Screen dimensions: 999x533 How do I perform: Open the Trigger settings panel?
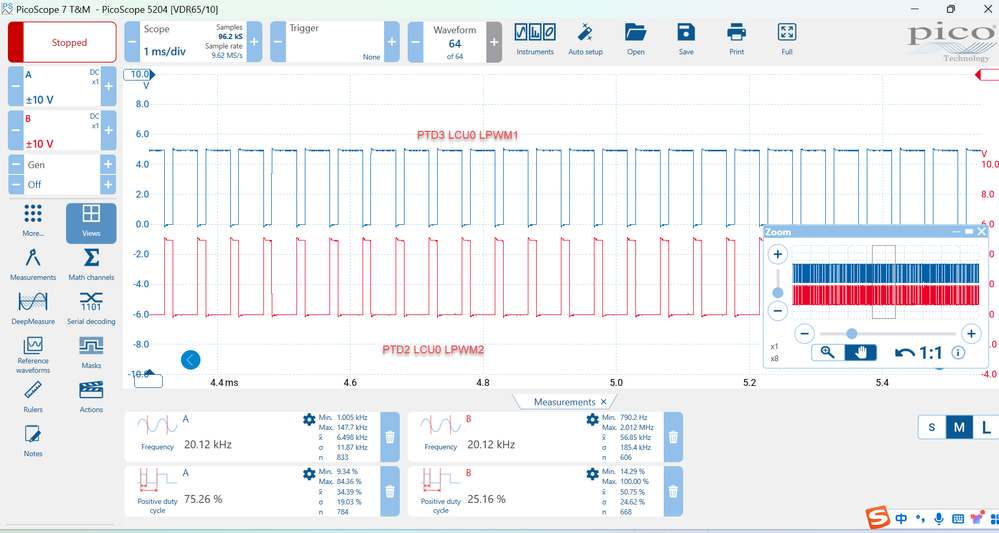pos(334,41)
